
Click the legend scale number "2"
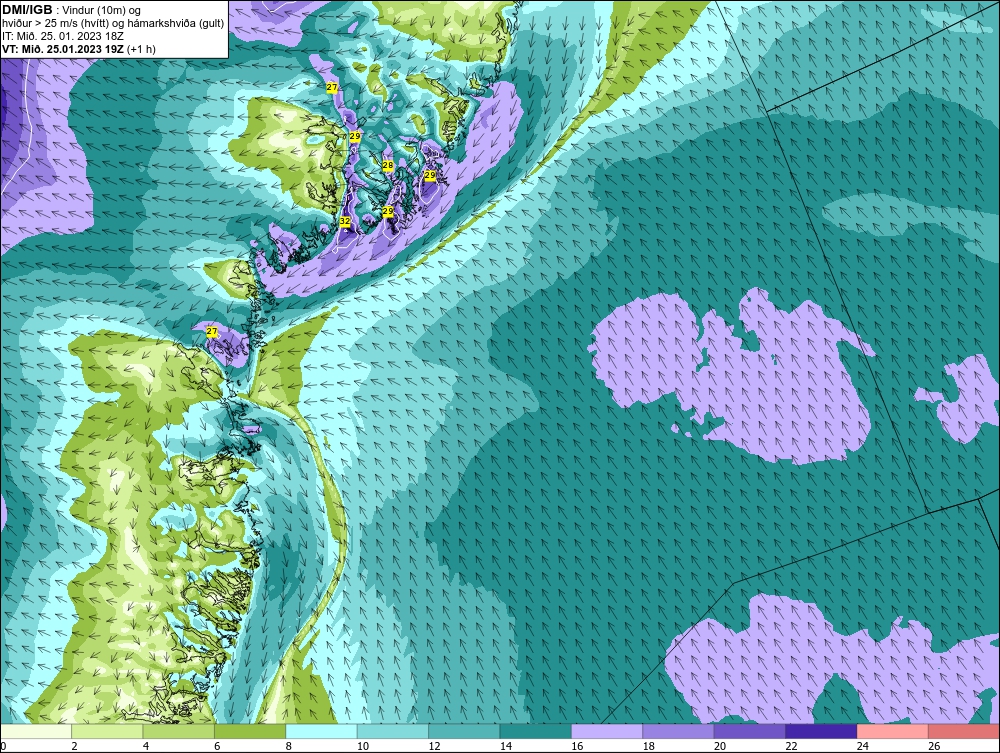pyautogui.click(x=75, y=746)
